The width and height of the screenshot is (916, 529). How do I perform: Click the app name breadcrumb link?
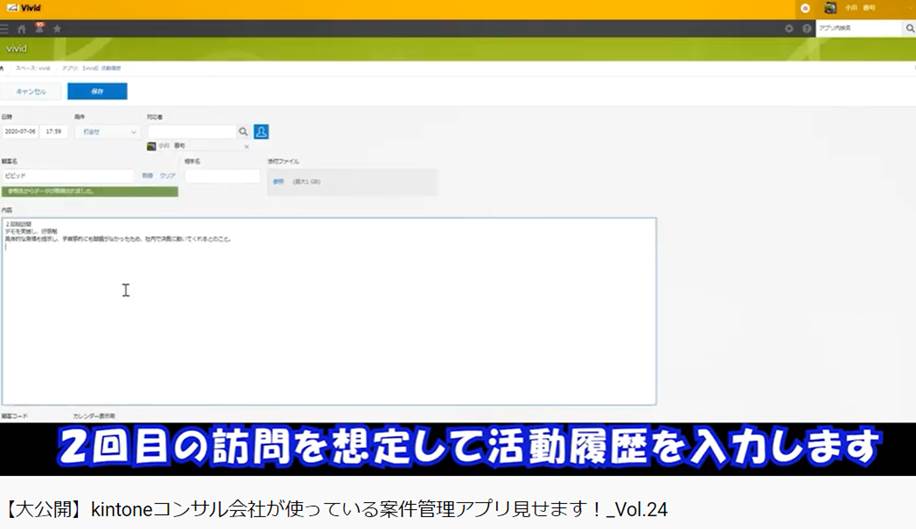[91, 68]
